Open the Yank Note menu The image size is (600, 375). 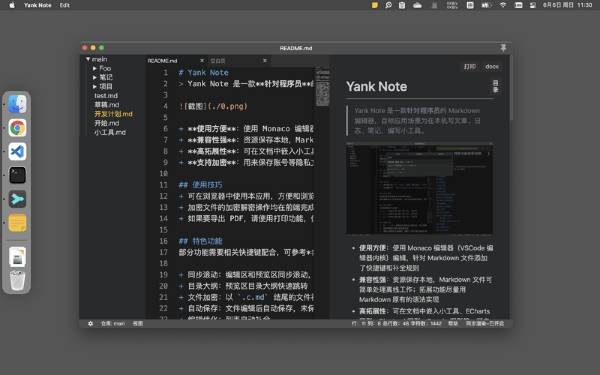38,5
